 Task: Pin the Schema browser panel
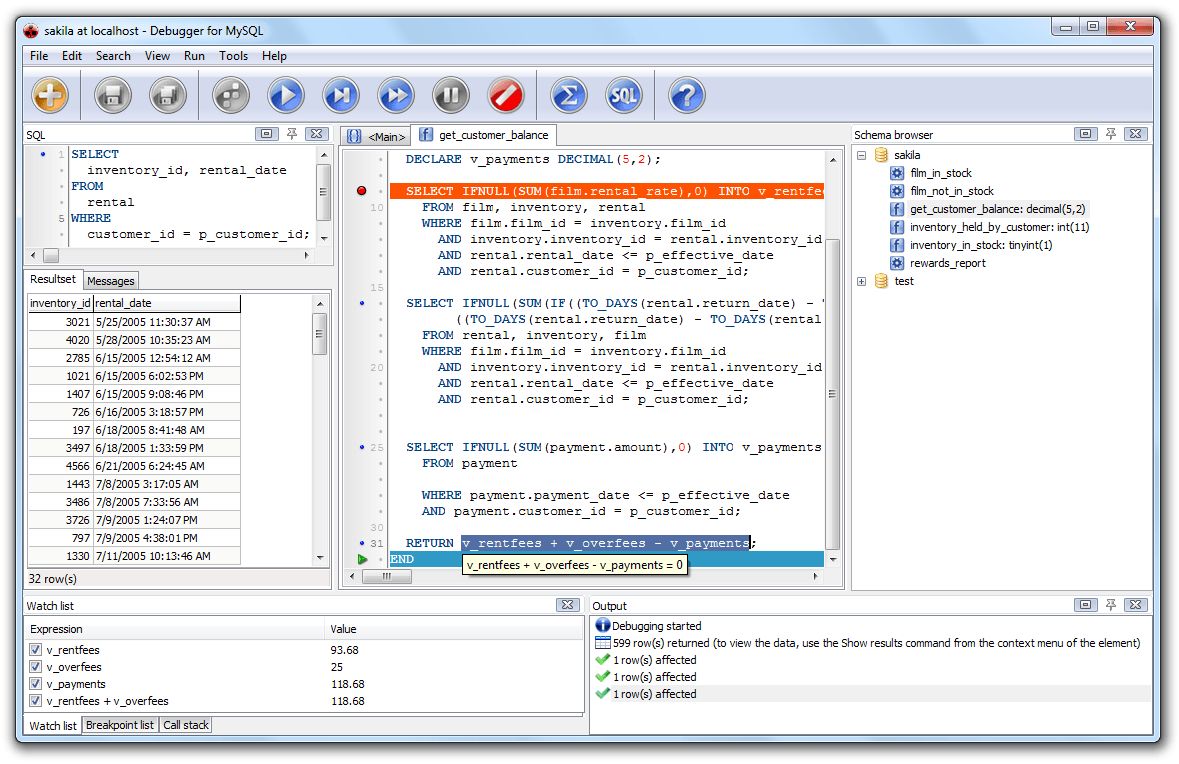pyautogui.click(x=1113, y=133)
